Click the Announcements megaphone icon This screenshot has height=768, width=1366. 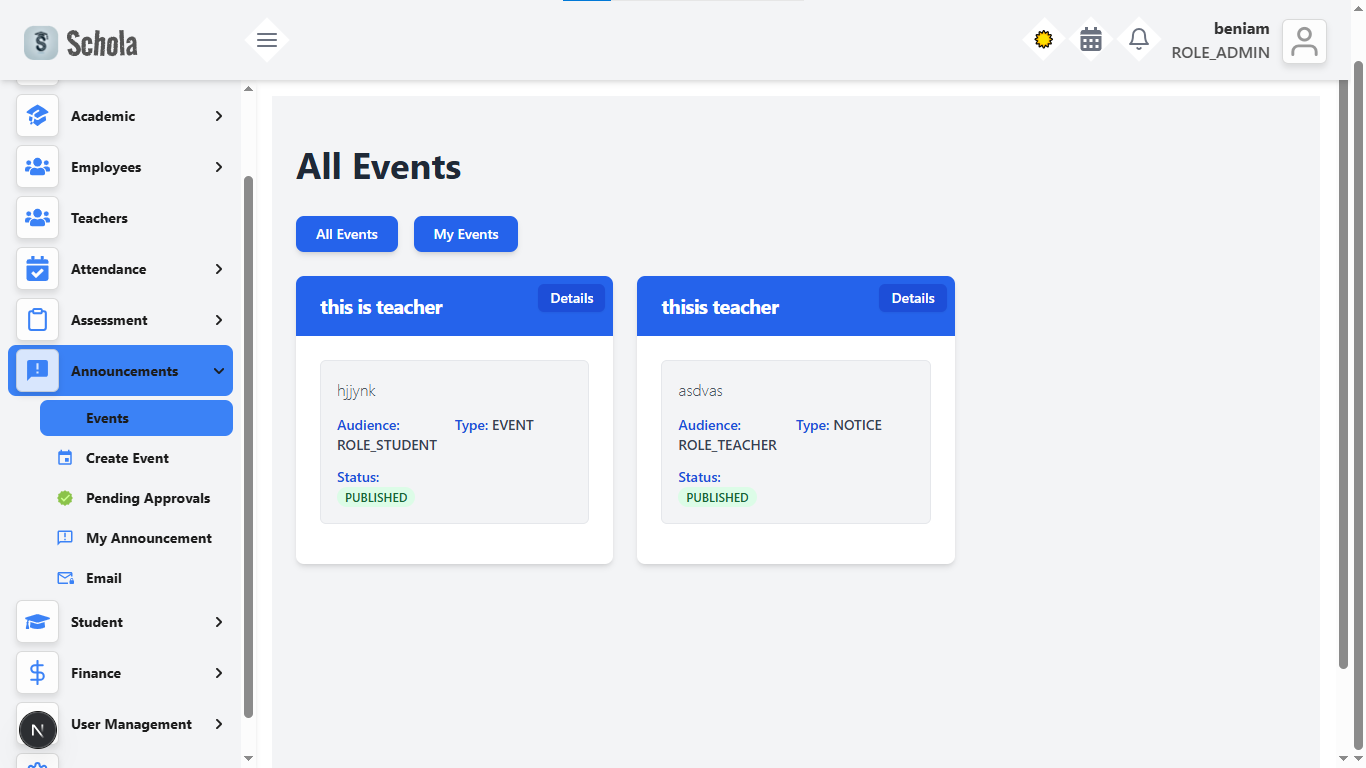pyautogui.click(x=37, y=370)
